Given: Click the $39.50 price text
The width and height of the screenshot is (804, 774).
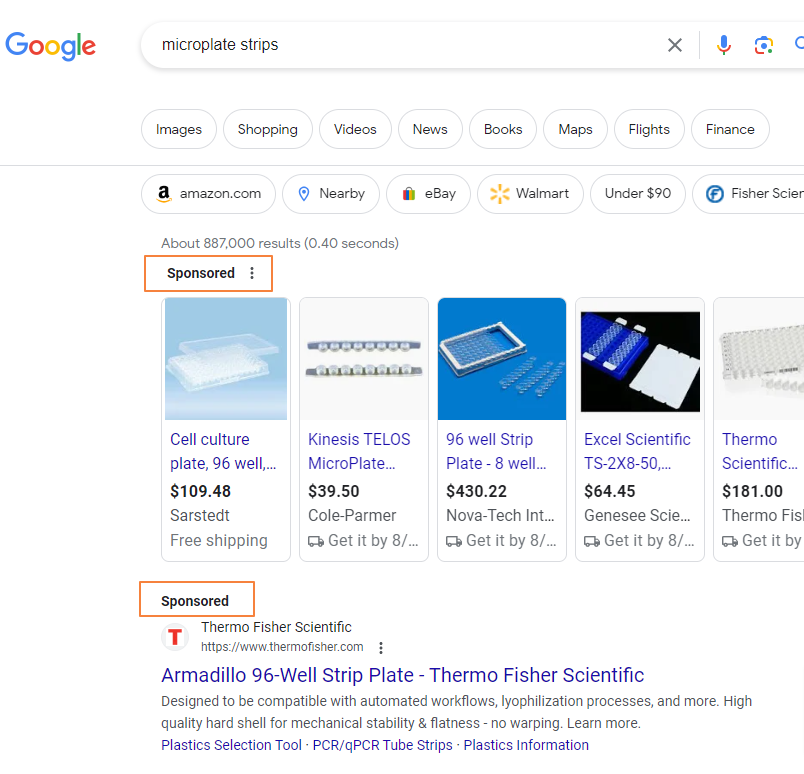Looking at the screenshot, I should (x=334, y=491).
